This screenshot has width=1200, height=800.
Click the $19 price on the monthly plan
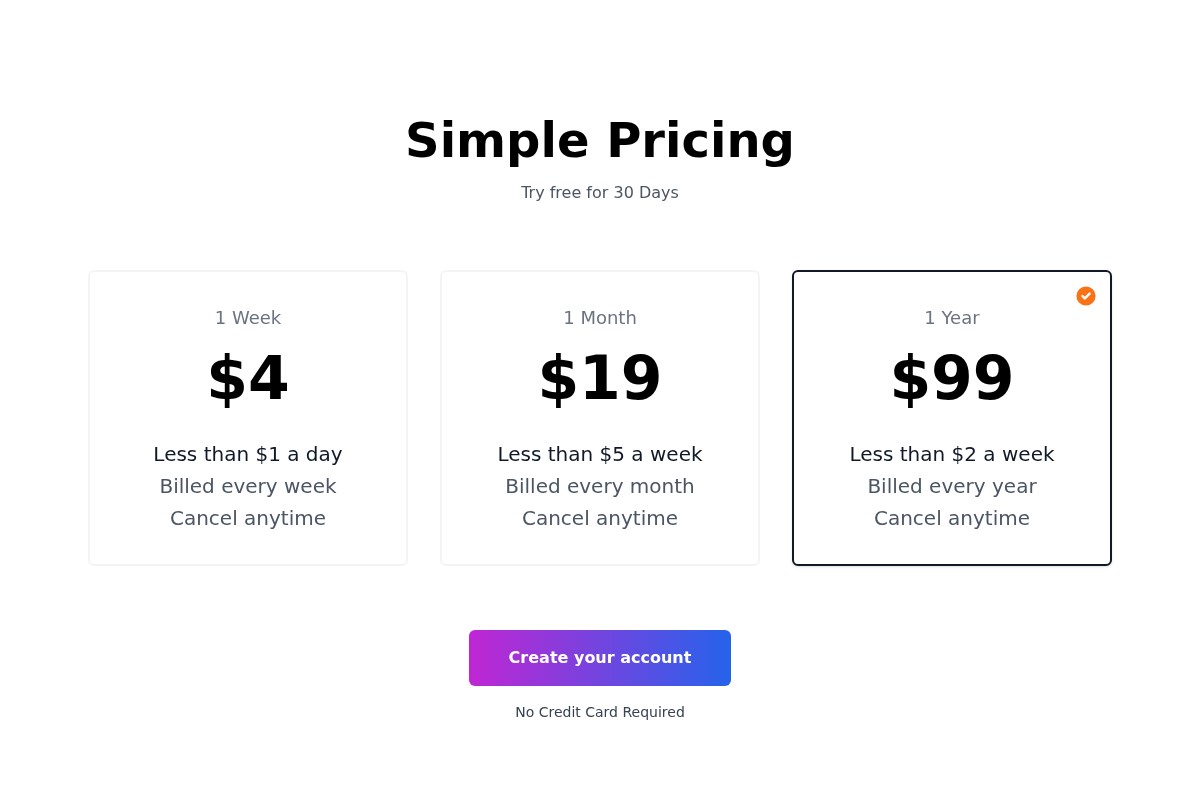pyautogui.click(x=600, y=377)
